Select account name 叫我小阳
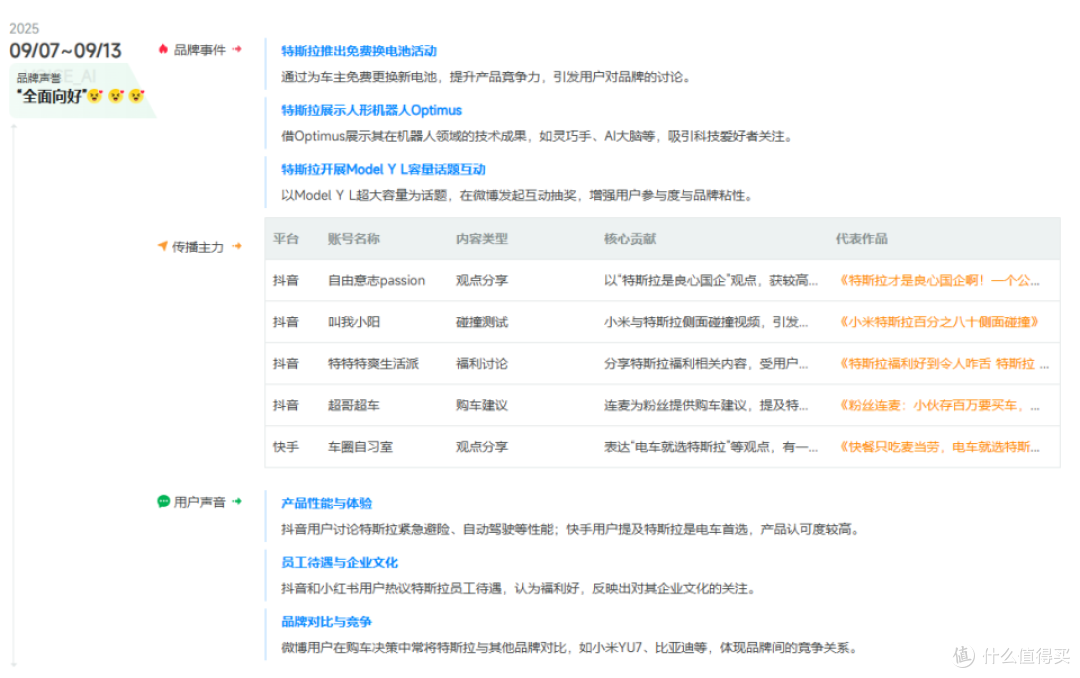 point(353,322)
